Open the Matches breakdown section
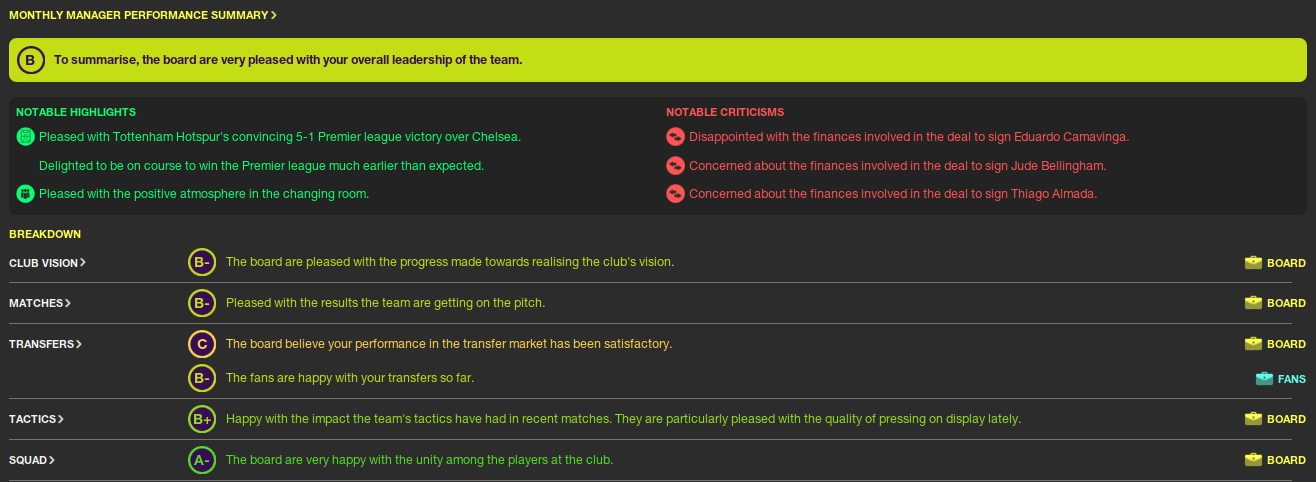The height and width of the screenshot is (482, 1316). click(x=40, y=303)
